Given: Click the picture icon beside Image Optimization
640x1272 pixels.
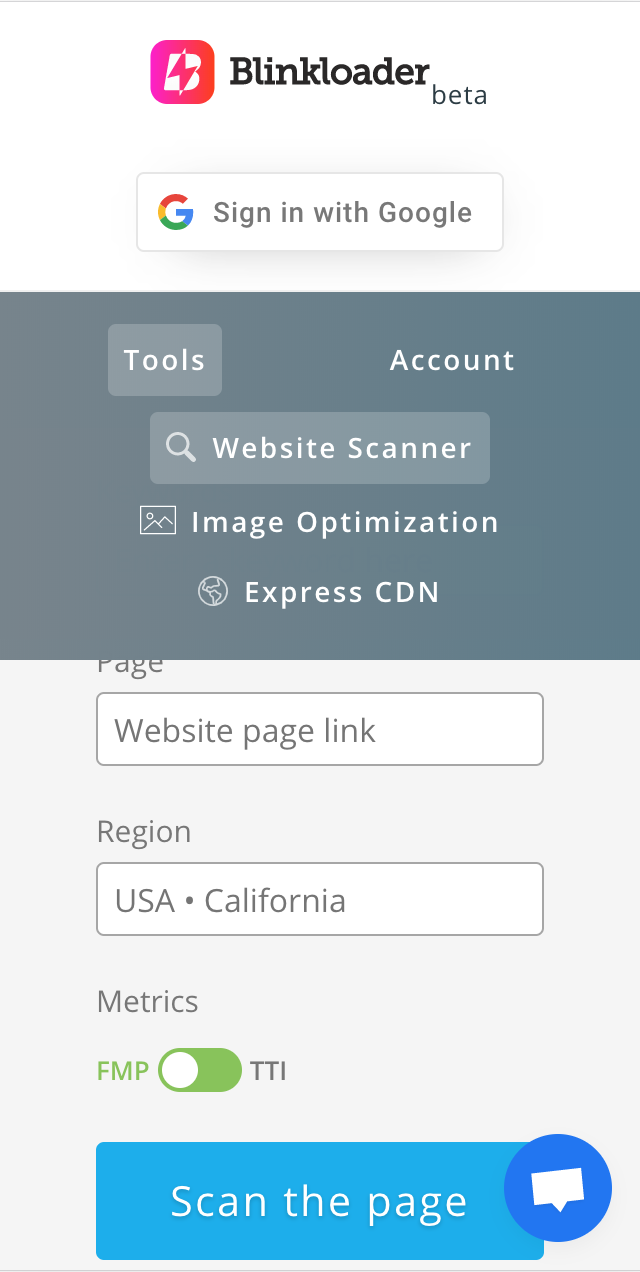Looking at the screenshot, I should [158, 521].
